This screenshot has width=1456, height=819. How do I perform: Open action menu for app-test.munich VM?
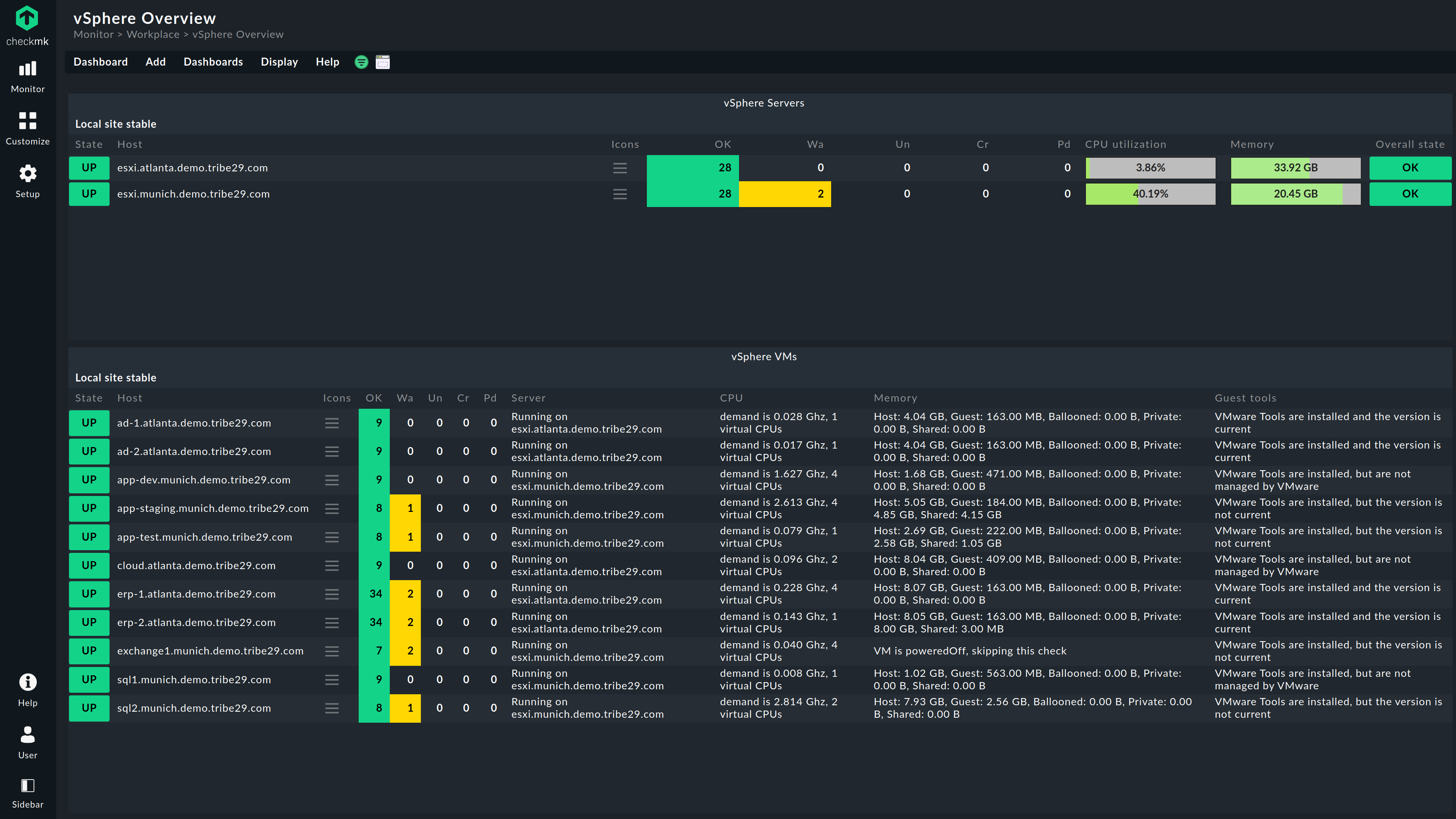(x=332, y=537)
